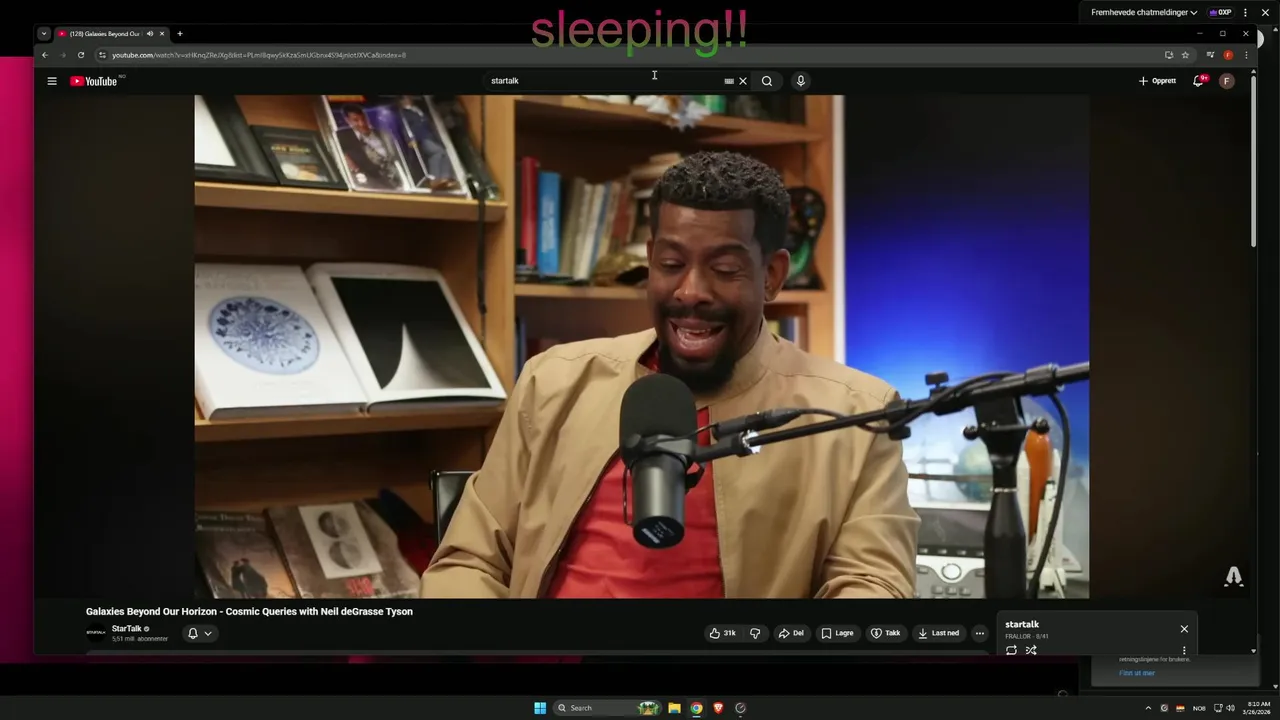Image resolution: width=1280 pixels, height=720 pixels.
Task: Open the StarTalk channel avatar
Action: (96, 633)
